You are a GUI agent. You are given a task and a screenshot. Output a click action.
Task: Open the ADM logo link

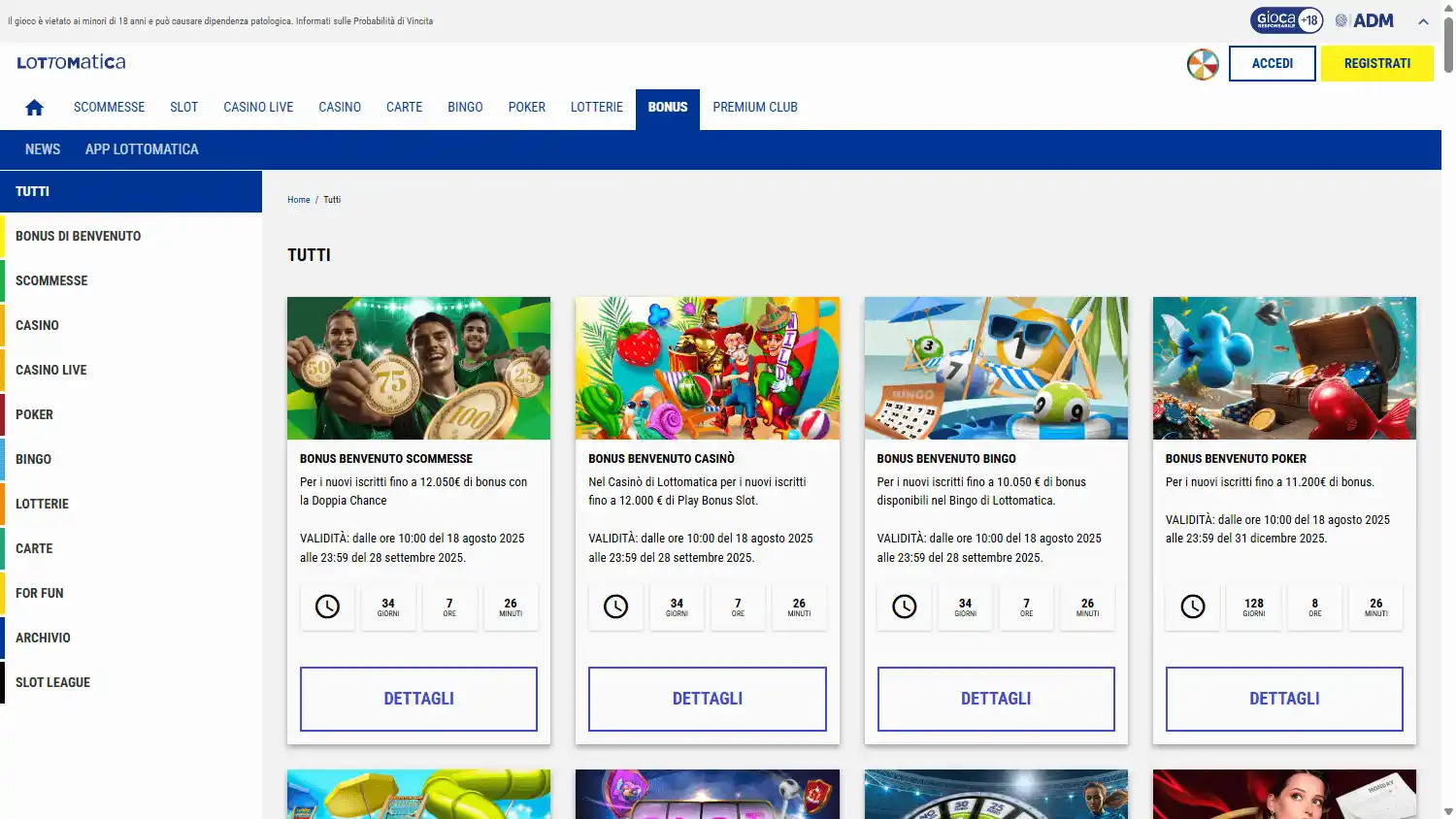pyautogui.click(x=1364, y=20)
